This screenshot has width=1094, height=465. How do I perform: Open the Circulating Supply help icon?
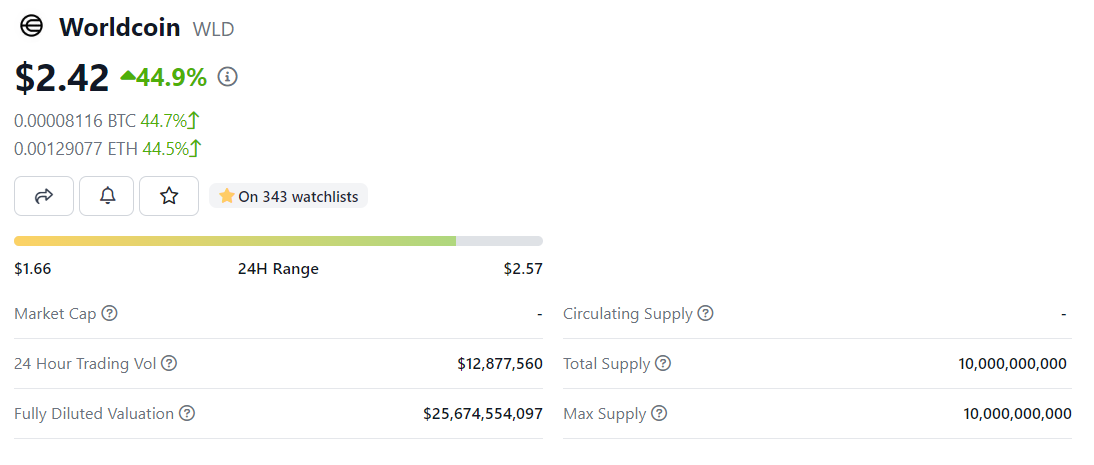tap(706, 314)
